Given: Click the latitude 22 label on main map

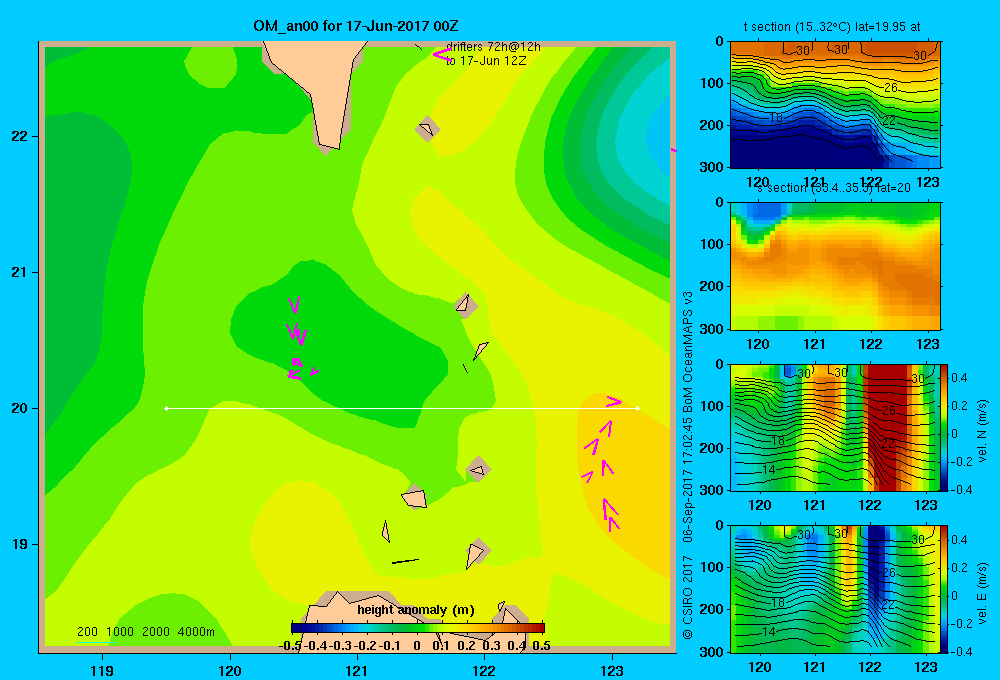Looking at the screenshot, I should tap(20, 136).
